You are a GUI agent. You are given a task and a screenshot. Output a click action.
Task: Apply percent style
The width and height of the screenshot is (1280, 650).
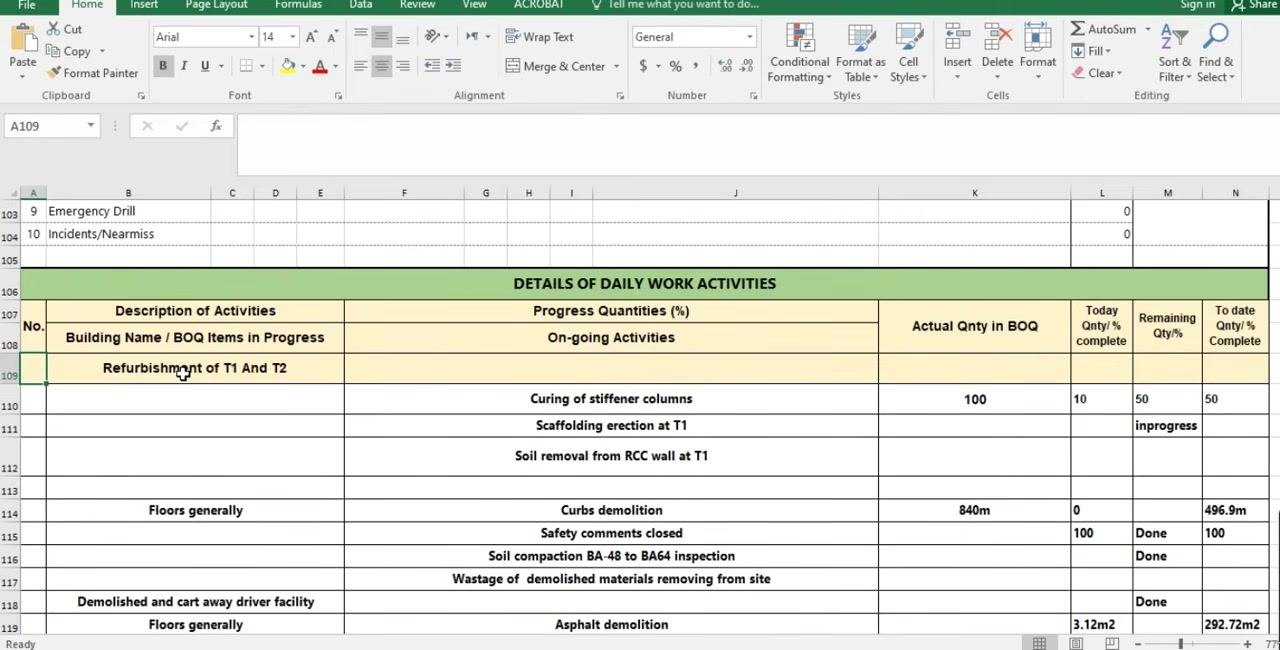(x=676, y=66)
